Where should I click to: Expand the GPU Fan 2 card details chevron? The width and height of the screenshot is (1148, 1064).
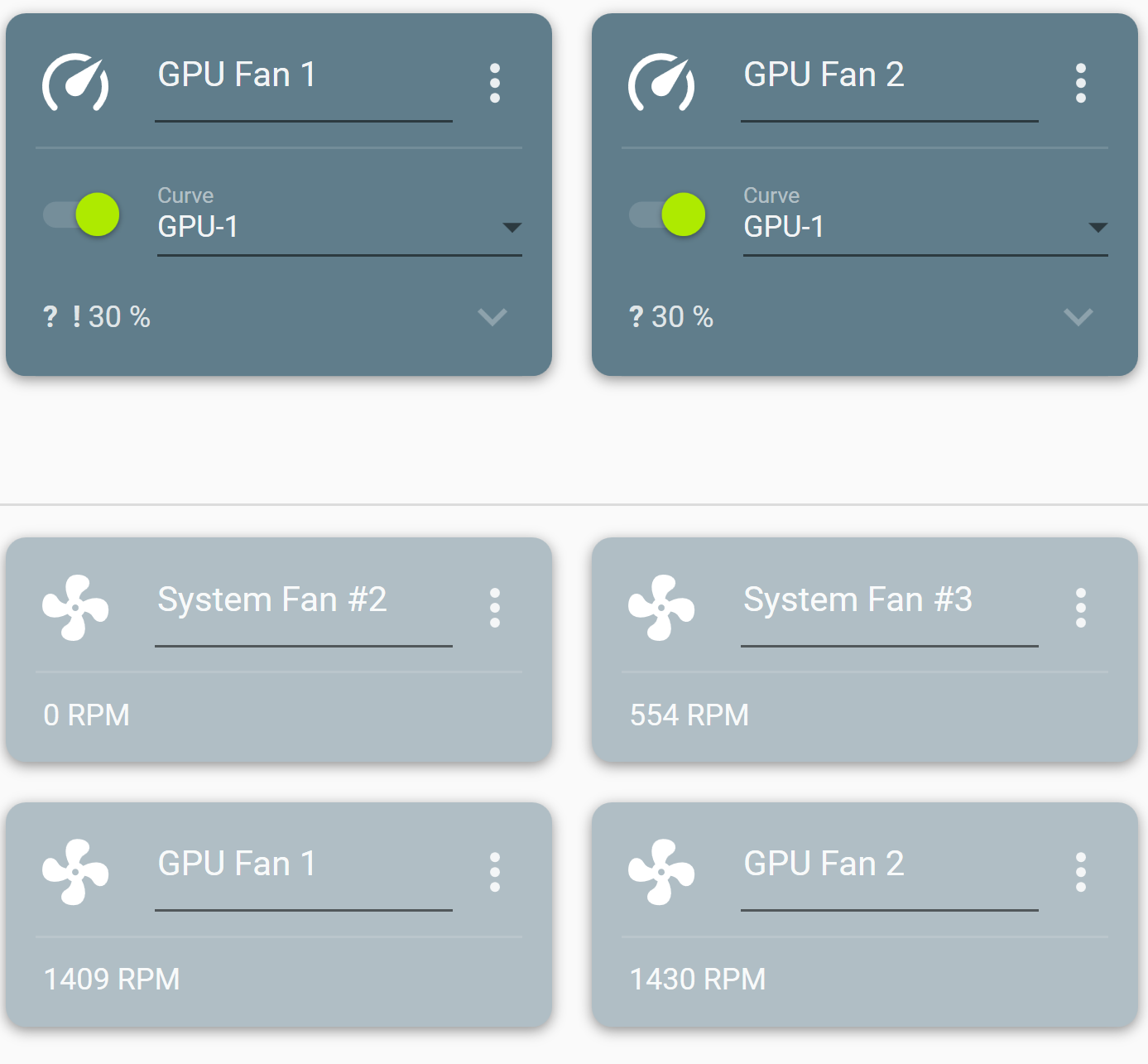[x=1078, y=317]
